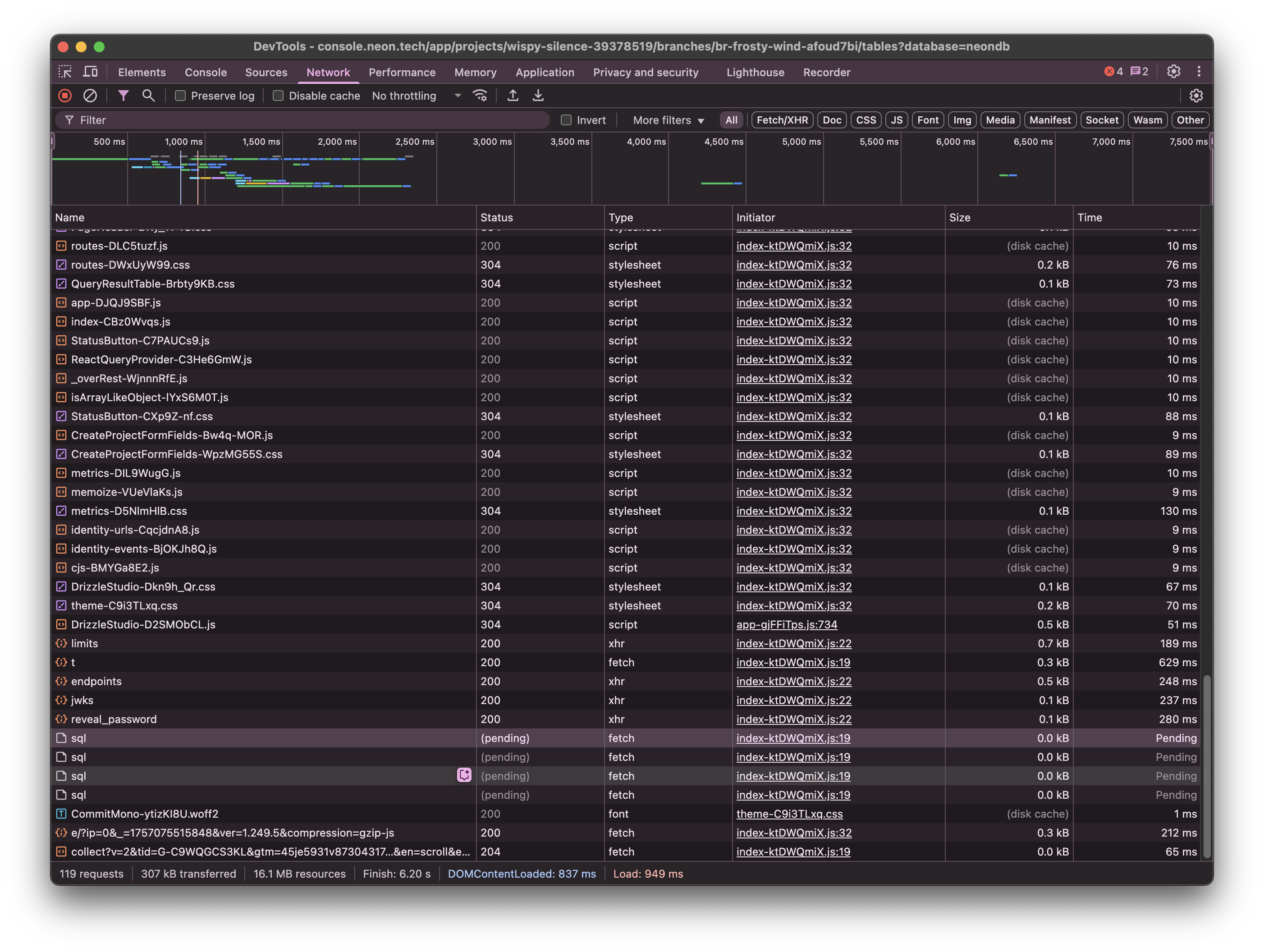This screenshot has width=1264, height=952.
Task: Select the DrizzleStudio-D2SMObCL.js request row
Action: 626,625
